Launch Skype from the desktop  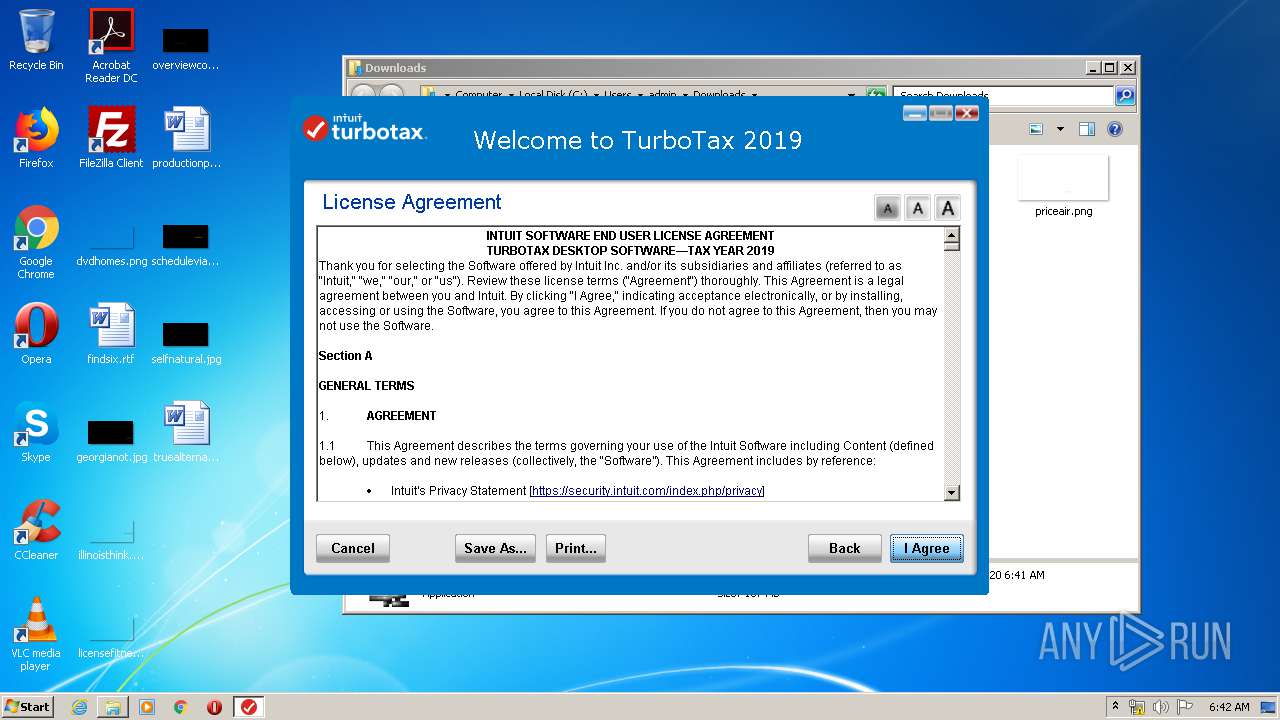tap(36, 432)
